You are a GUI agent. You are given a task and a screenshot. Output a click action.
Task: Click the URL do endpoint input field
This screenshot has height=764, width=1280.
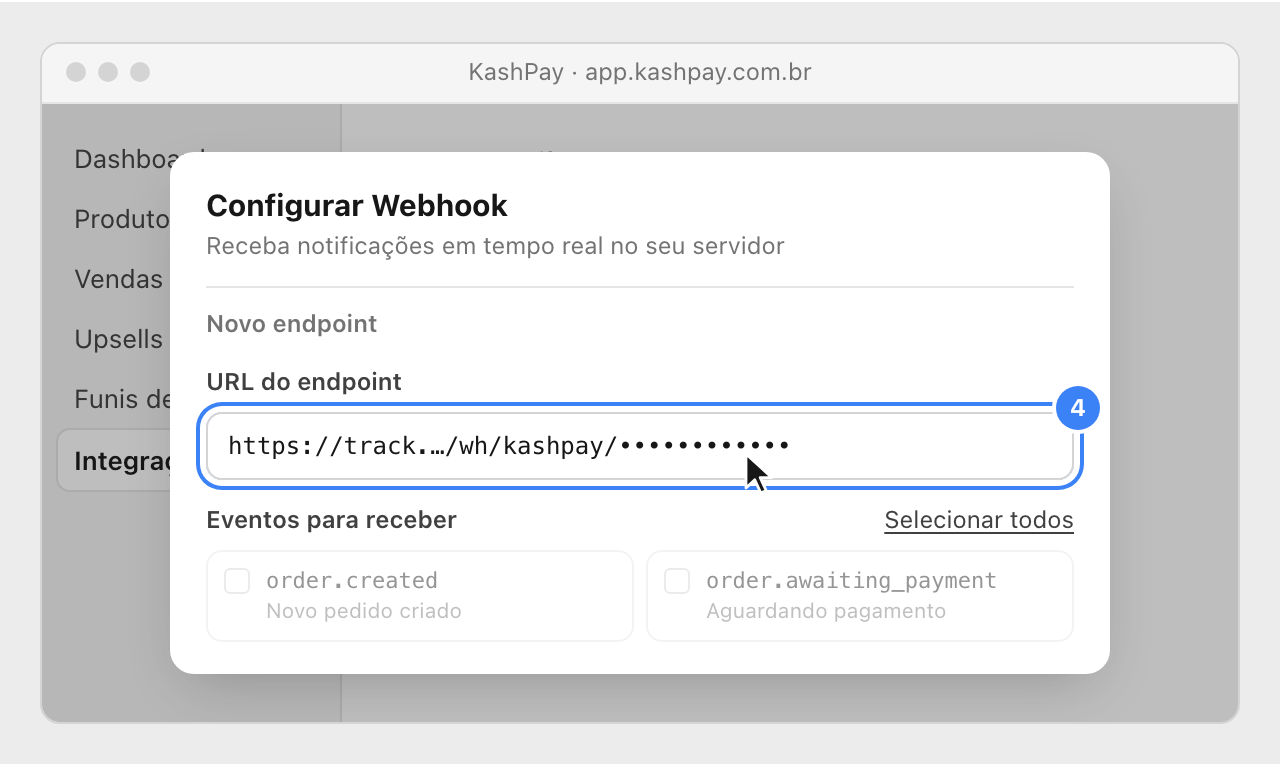(x=640, y=446)
